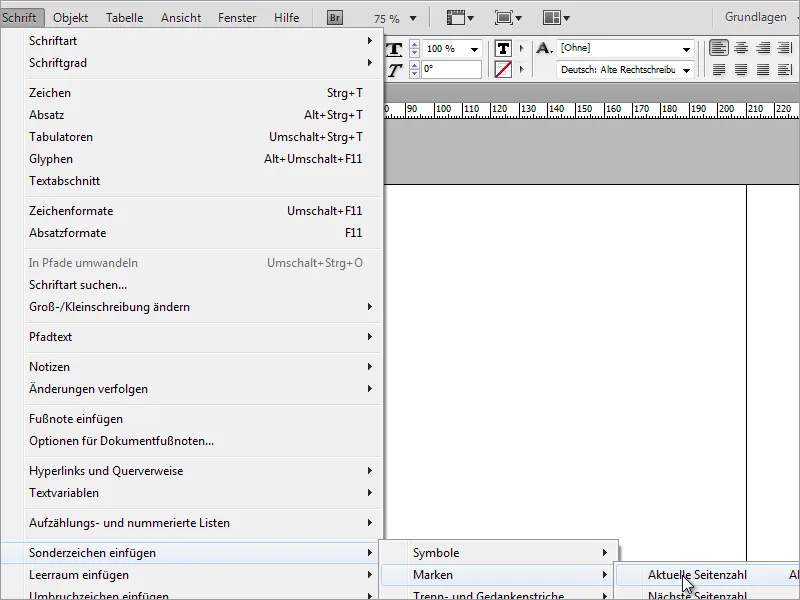Expand the Textvariablen submenu
This screenshot has height=600, width=800.
coord(203,493)
